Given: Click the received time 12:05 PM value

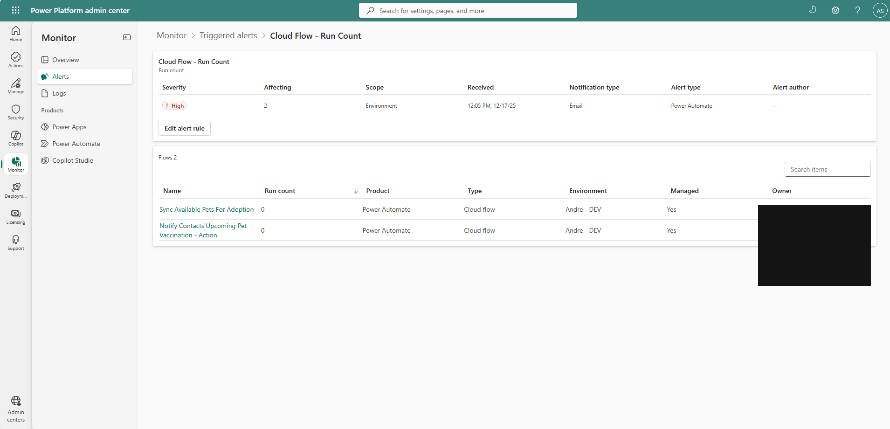Looking at the screenshot, I should pos(492,106).
